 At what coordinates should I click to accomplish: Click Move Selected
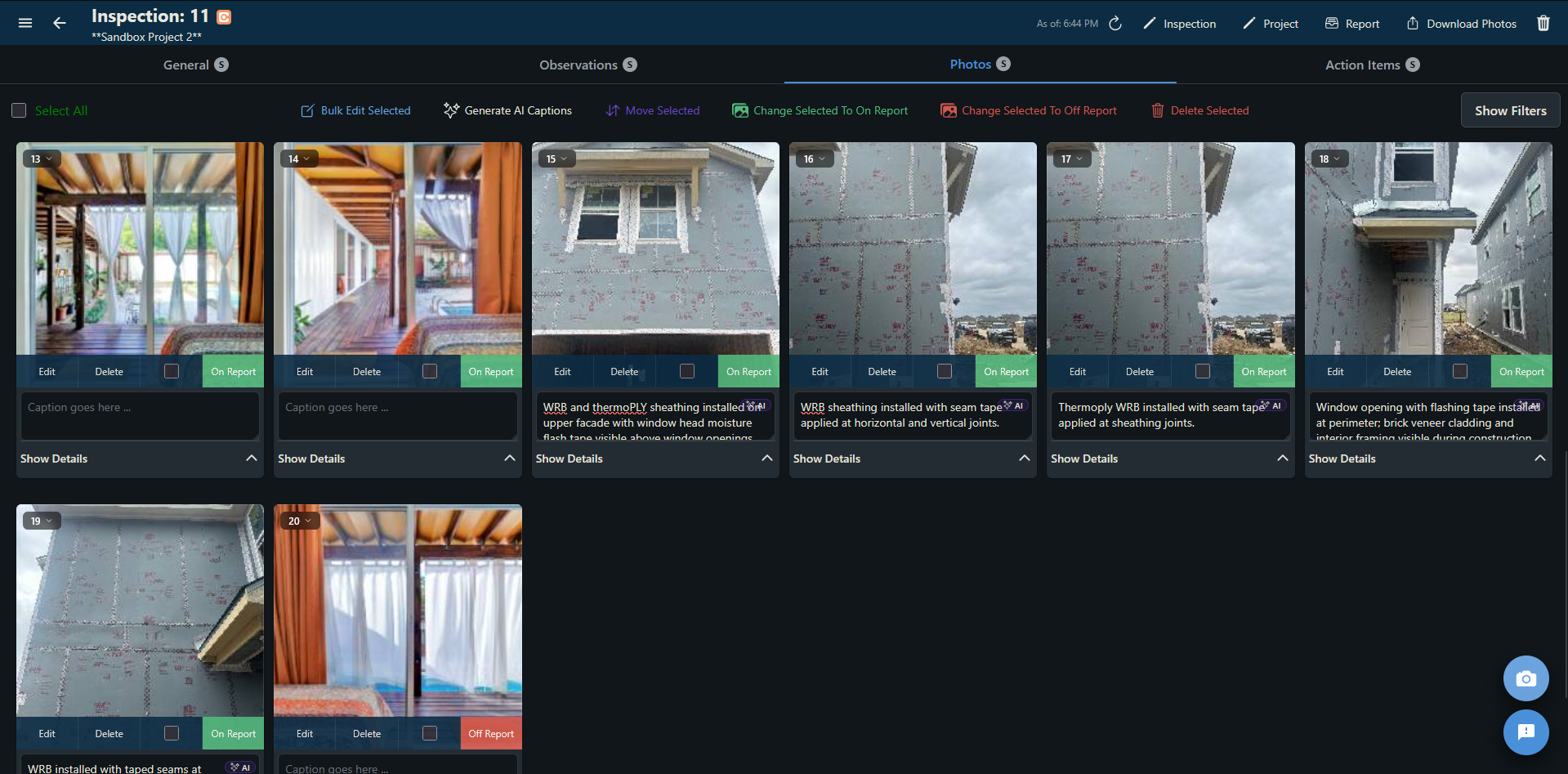click(652, 110)
